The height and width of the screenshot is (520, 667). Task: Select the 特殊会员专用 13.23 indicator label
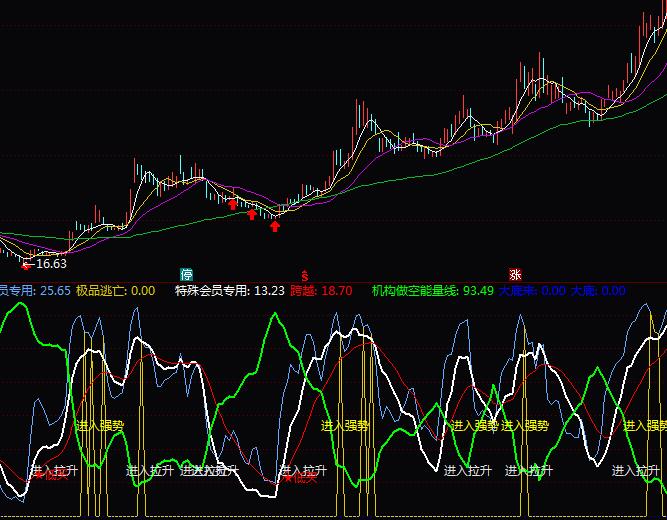[229, 291]
